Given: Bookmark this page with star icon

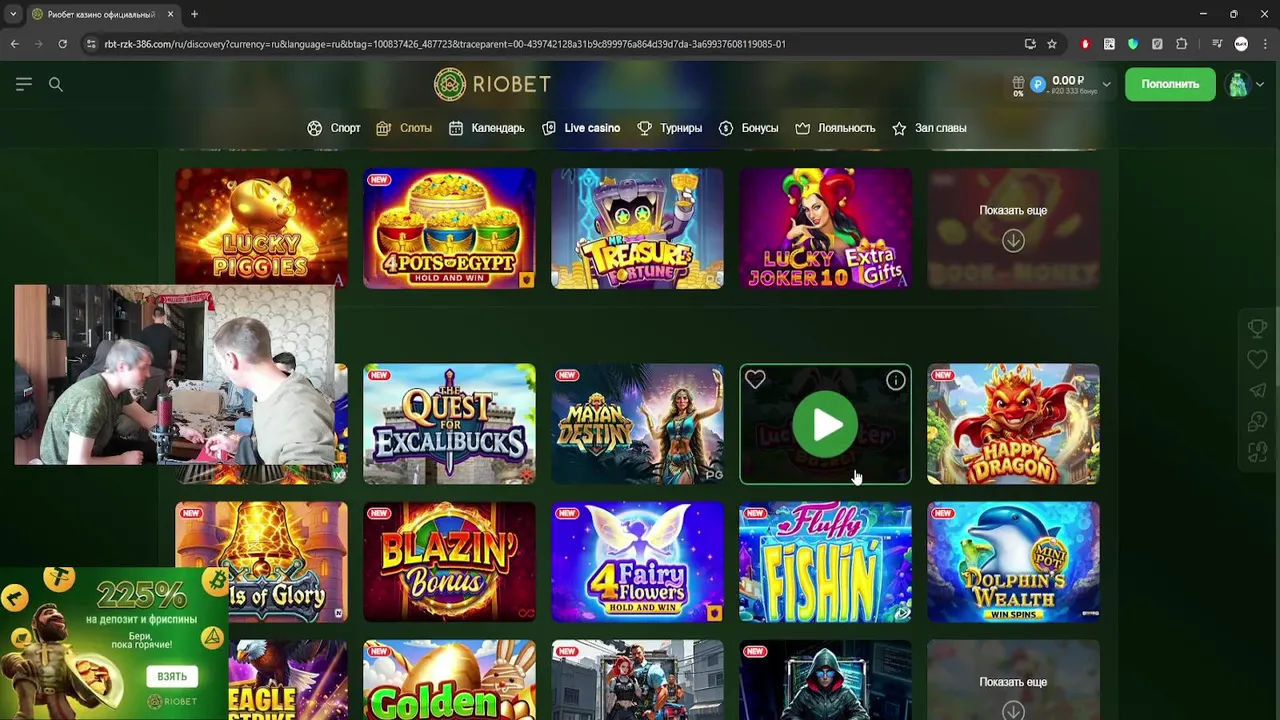Looking at the screenshot, I should 1052,44.
